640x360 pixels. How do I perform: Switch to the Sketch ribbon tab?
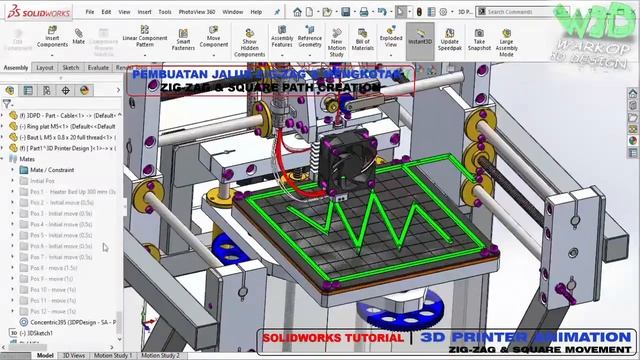click(71, 68)
